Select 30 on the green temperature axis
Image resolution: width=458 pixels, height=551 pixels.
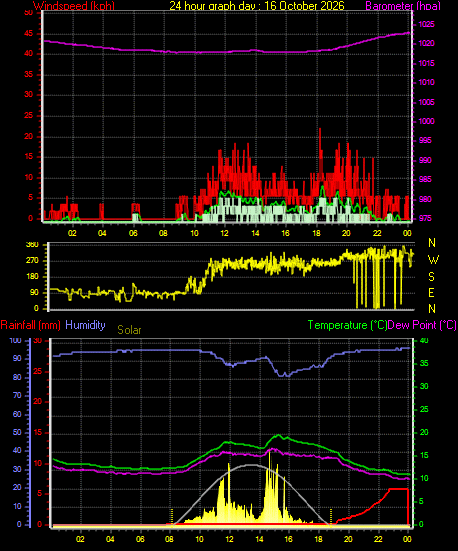424,387
